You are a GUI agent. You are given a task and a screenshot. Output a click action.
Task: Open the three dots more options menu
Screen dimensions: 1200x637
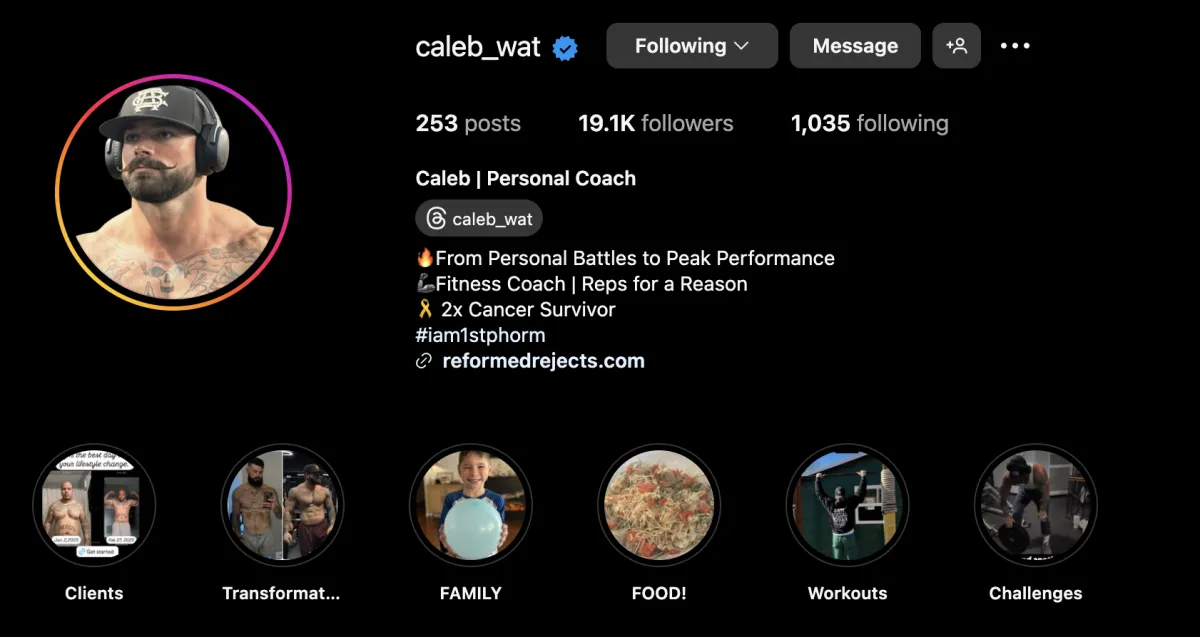click(x=1015, y=46)
